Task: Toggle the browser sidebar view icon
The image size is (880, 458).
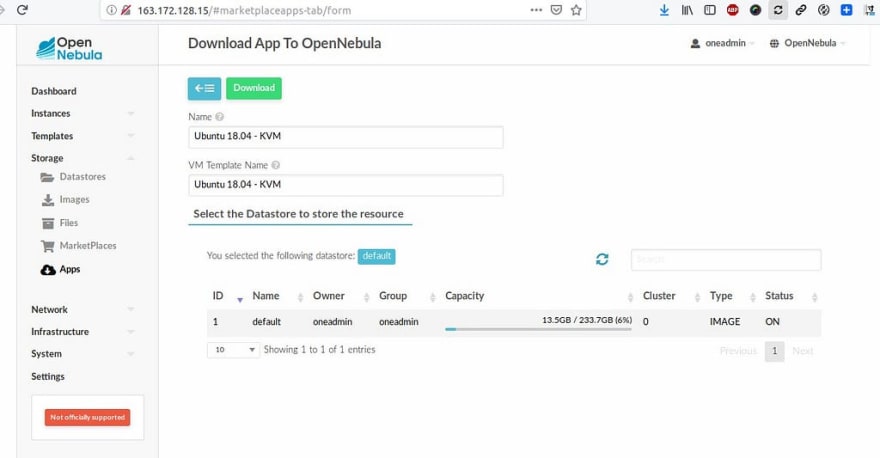Action: (x=710, y=10)
